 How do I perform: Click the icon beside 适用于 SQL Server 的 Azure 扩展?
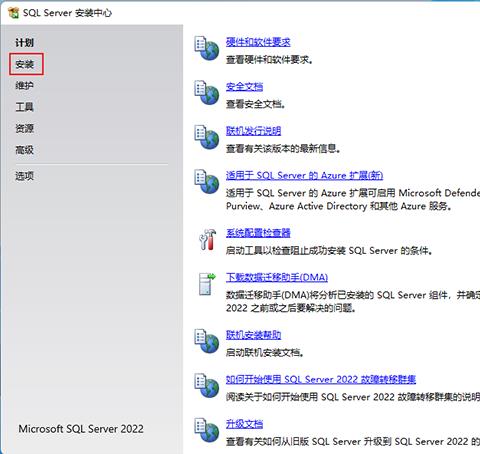(x=207, y=181)
